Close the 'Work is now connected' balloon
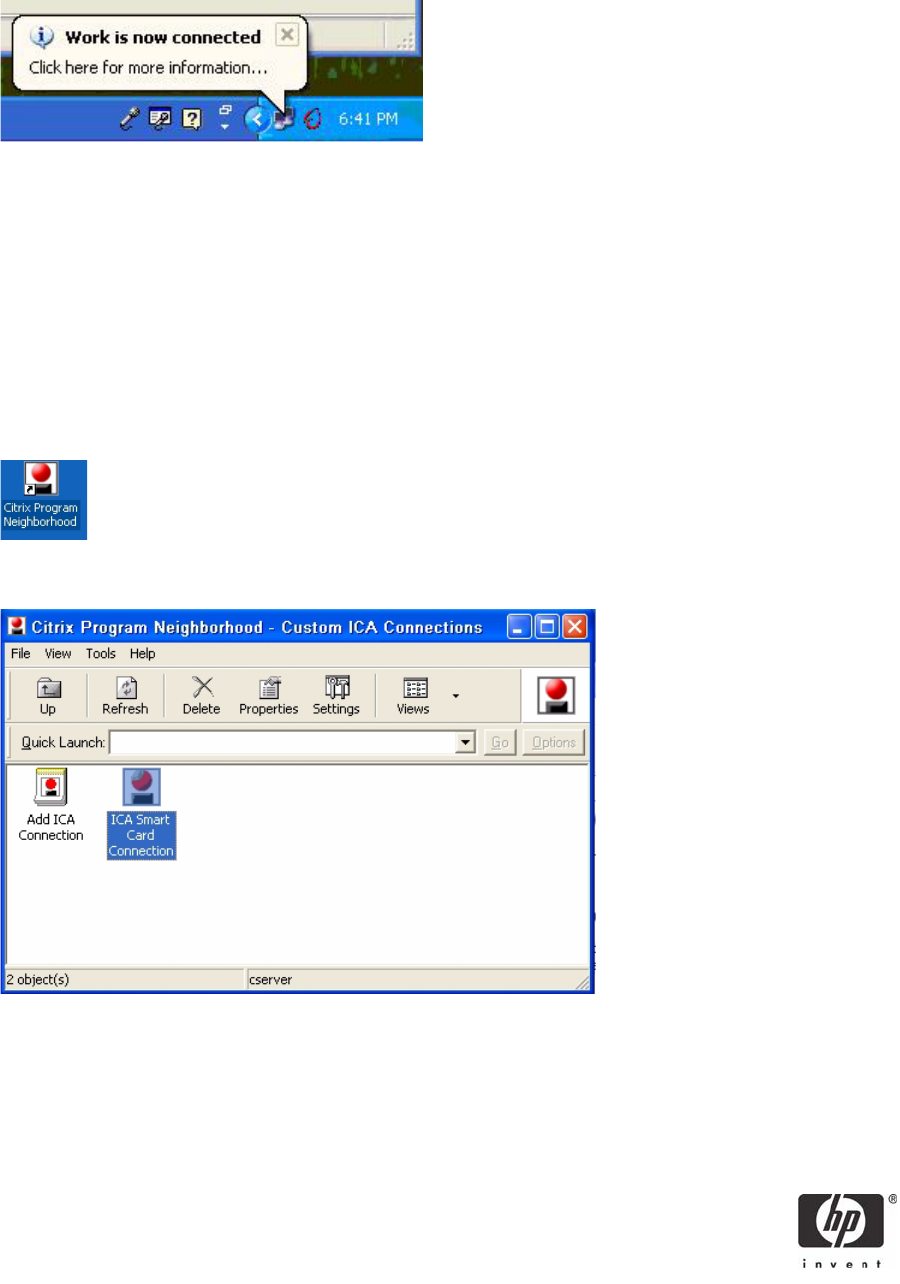Viewport: 900px width, 1284px height. click(x=287, y=36)
